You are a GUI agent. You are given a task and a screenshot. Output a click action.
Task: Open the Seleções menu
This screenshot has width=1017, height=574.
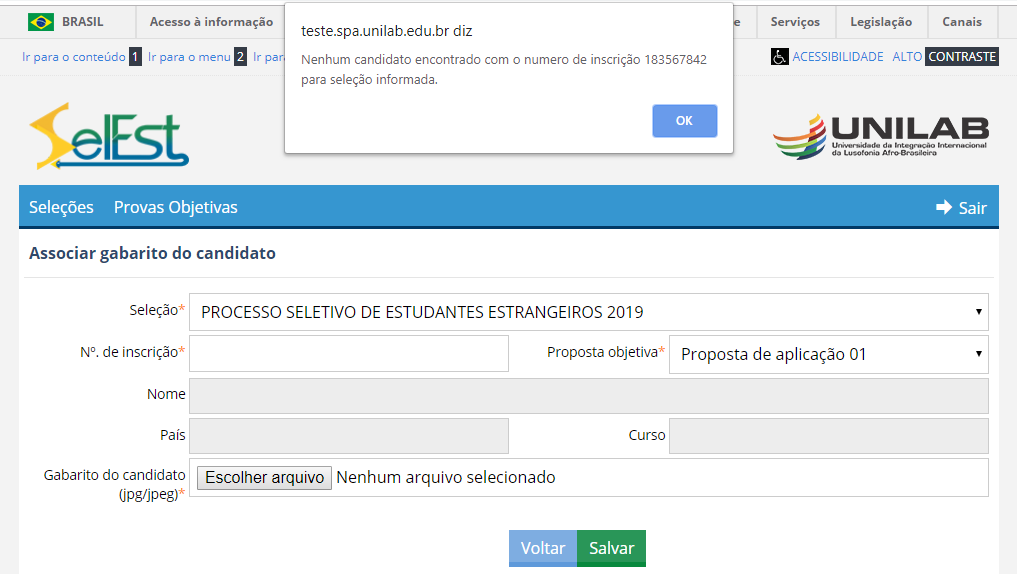(61, 207)
